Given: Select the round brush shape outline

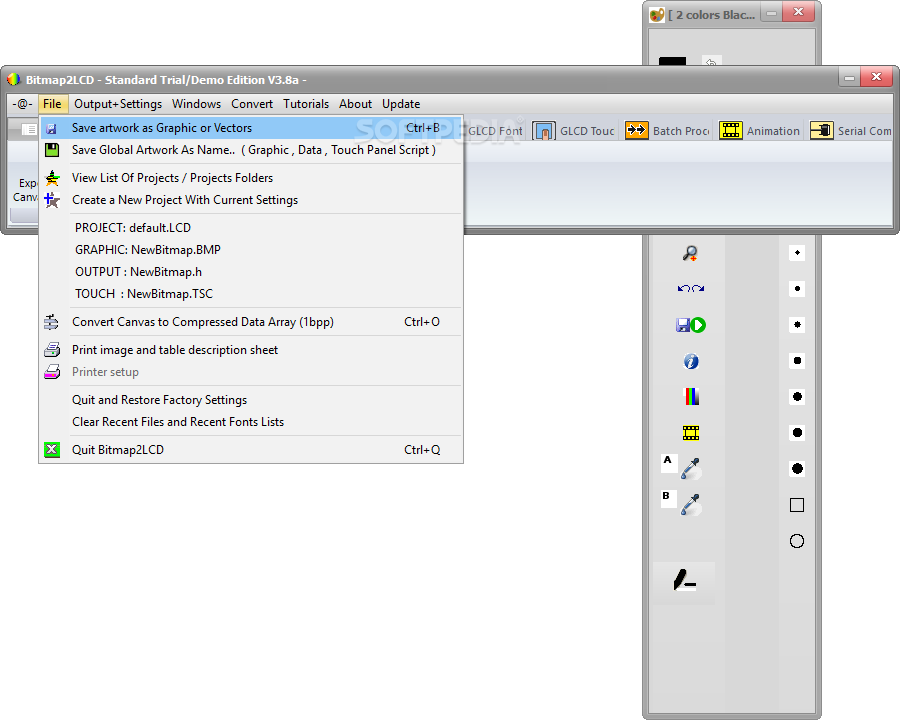Looking at the screenshot, I should (797, 541).
